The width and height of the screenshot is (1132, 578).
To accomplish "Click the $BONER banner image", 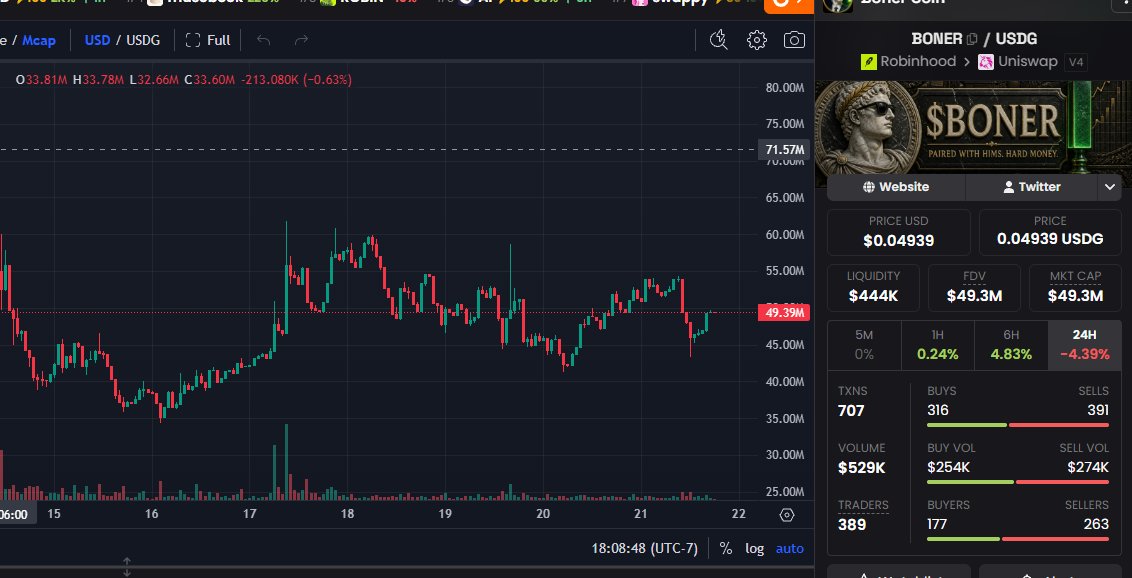I will coord(973,128).
